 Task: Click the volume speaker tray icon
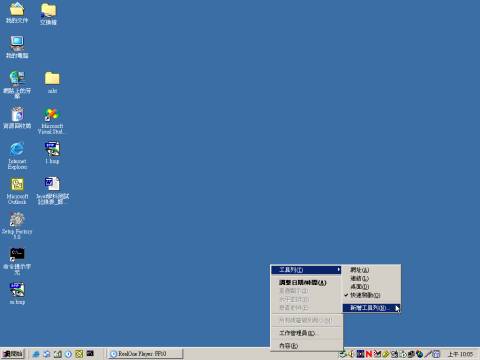(x=351, y=354)
